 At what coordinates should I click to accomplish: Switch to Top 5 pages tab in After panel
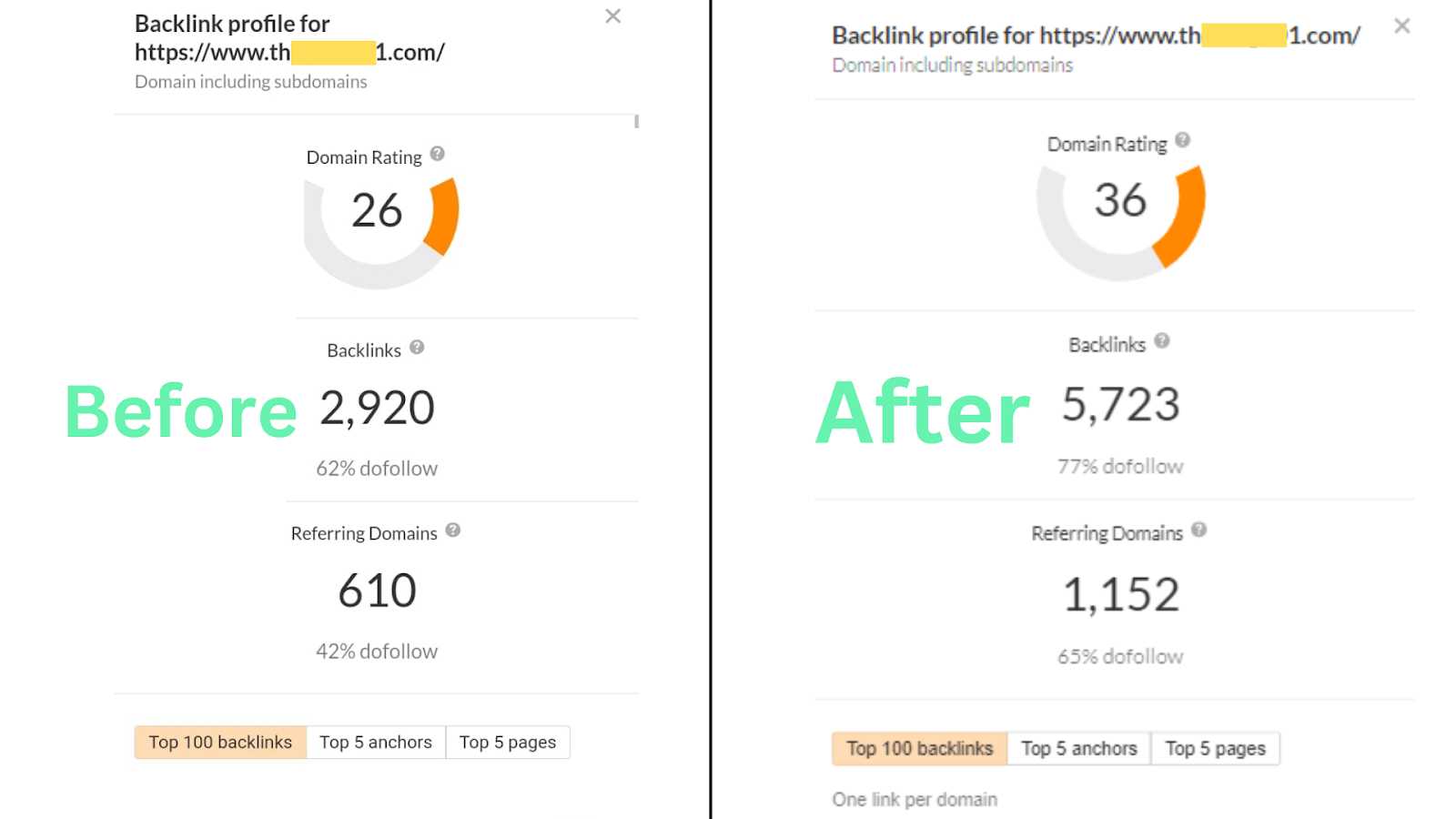coord(1216,748)
